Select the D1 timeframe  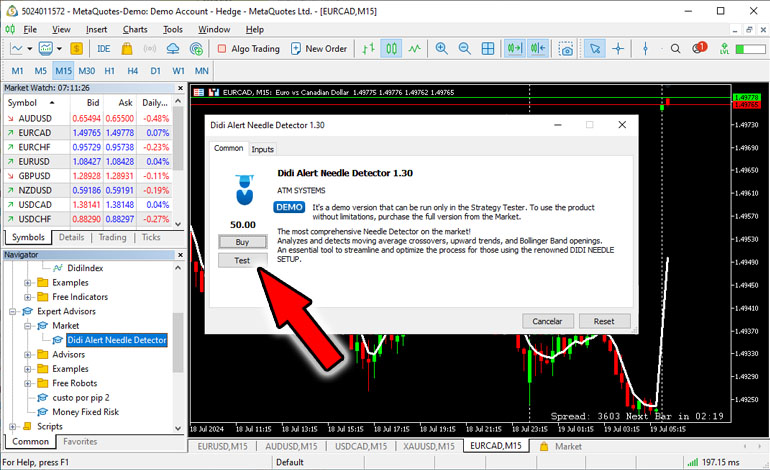pos(155,71)
